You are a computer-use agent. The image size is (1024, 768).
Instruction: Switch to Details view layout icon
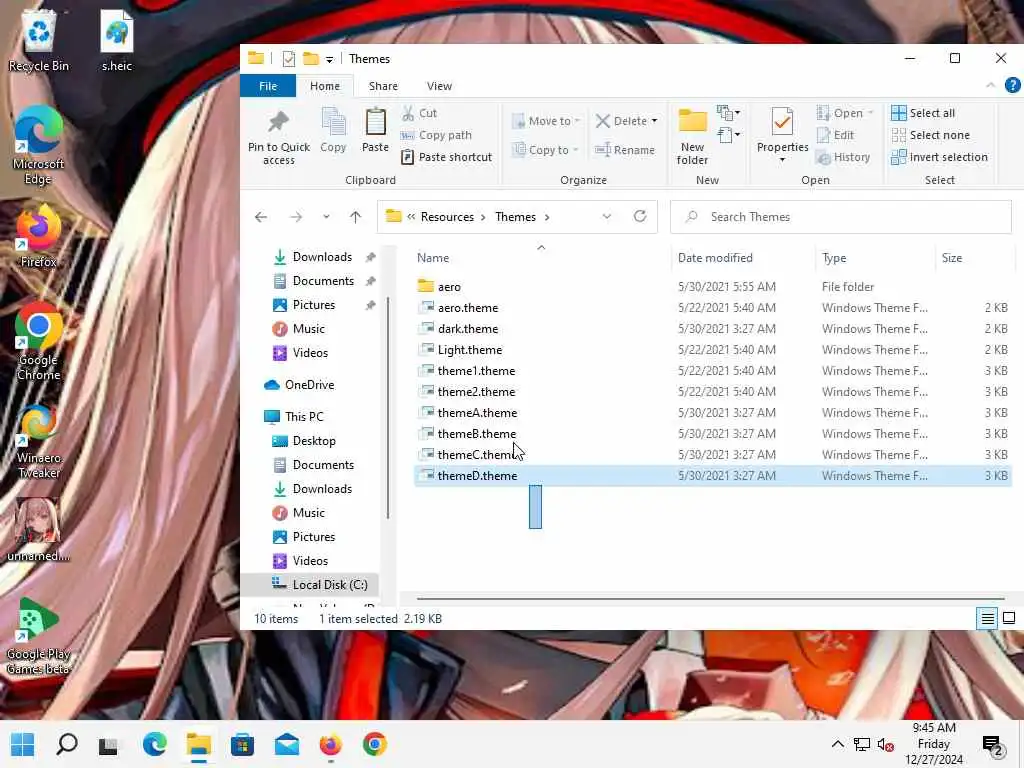pos(987,618)
